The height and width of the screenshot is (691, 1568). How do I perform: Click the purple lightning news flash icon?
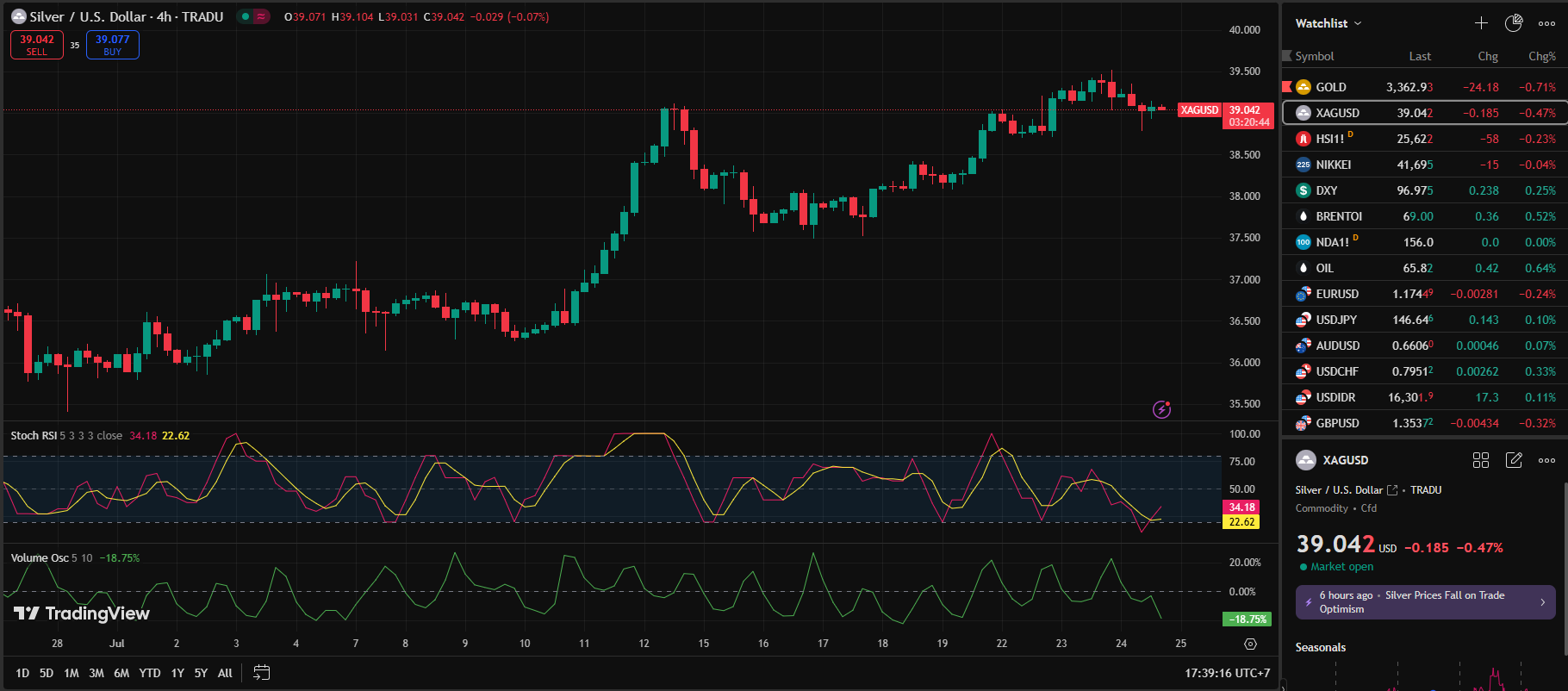tap(1161, 409)
